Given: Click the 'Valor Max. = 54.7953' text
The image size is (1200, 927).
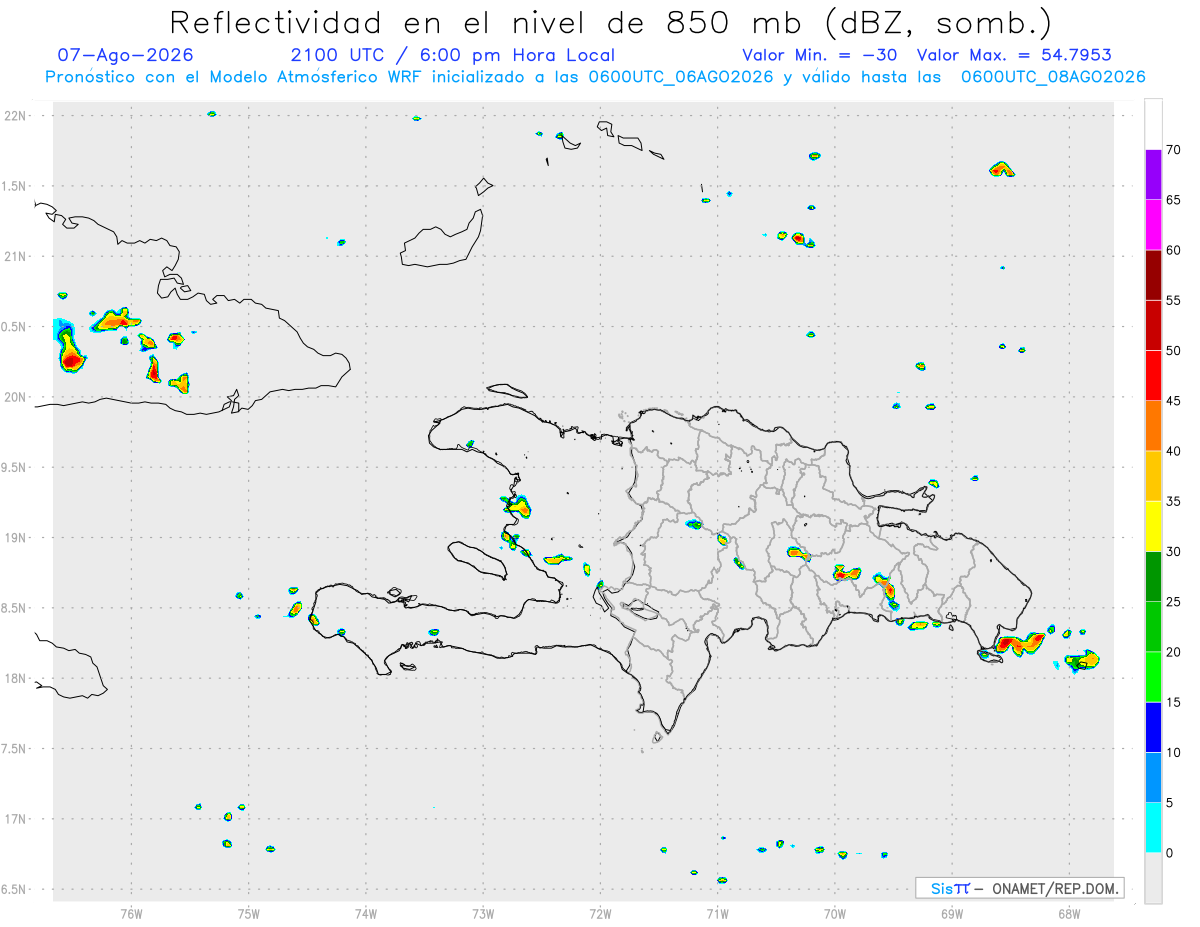Looking at the screenshot, I should click(x=1014, y=55).
